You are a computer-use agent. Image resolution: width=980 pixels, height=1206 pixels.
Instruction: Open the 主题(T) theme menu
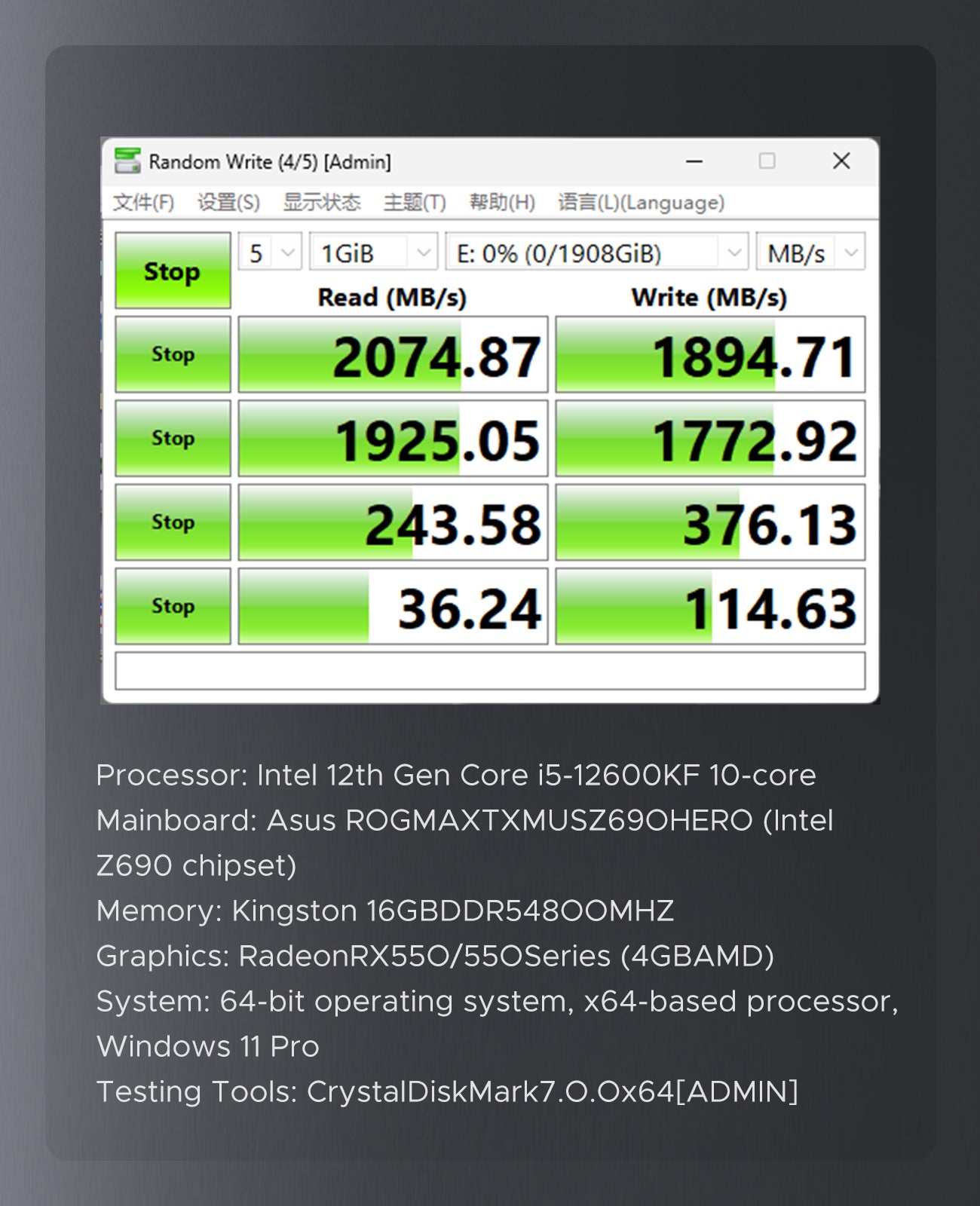[415, 202]
